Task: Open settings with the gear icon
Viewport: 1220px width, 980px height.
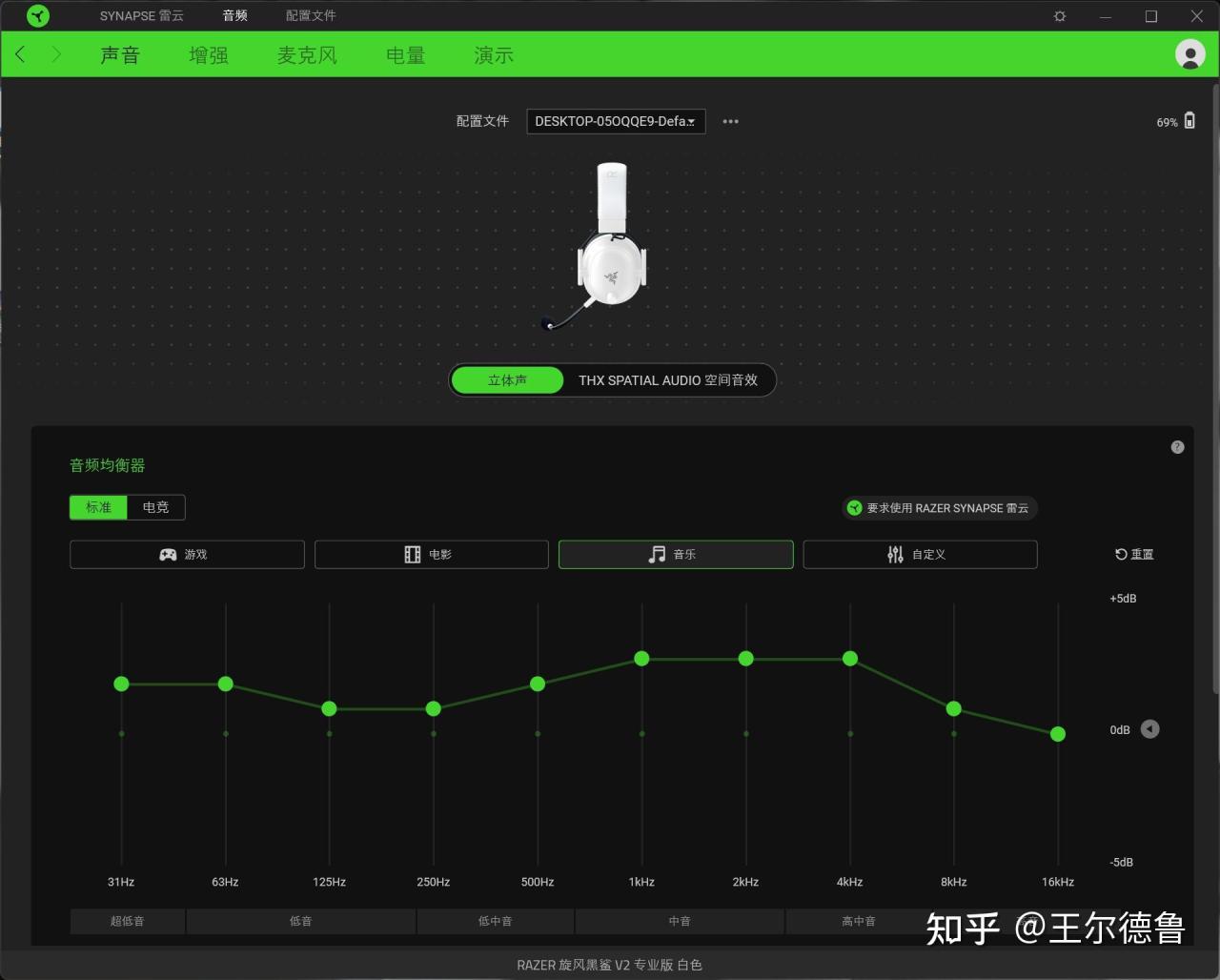Action: (1060, 16)
